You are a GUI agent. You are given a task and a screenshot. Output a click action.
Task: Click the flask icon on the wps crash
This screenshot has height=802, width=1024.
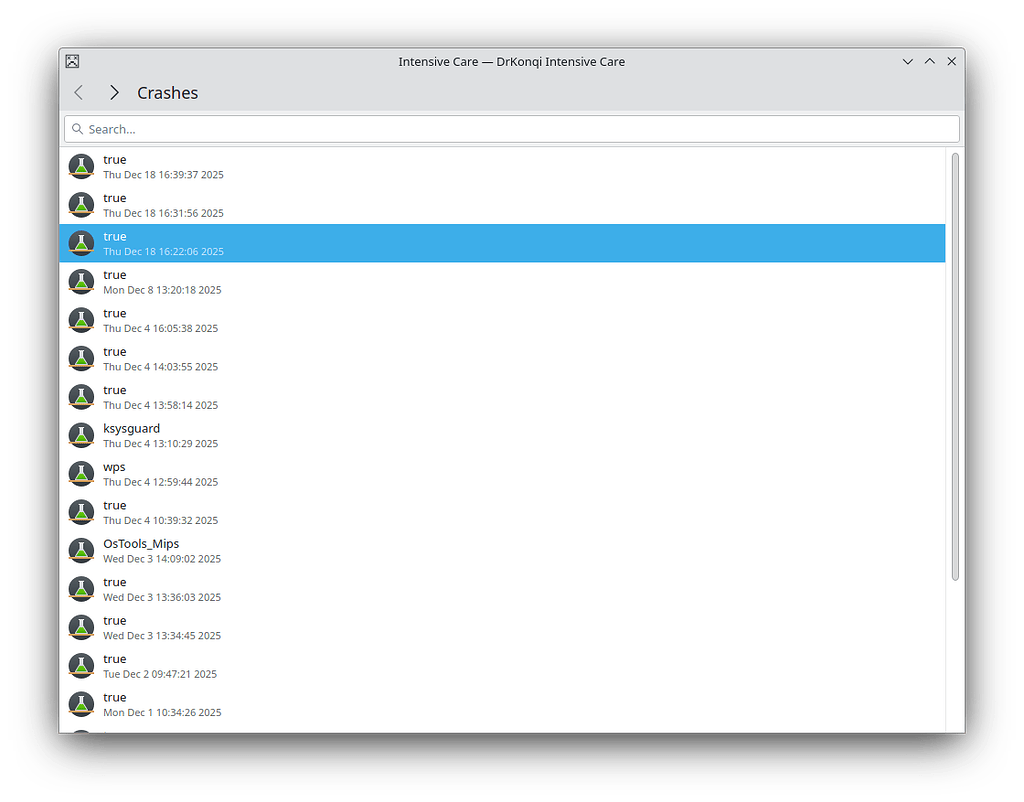pos(81,473)
